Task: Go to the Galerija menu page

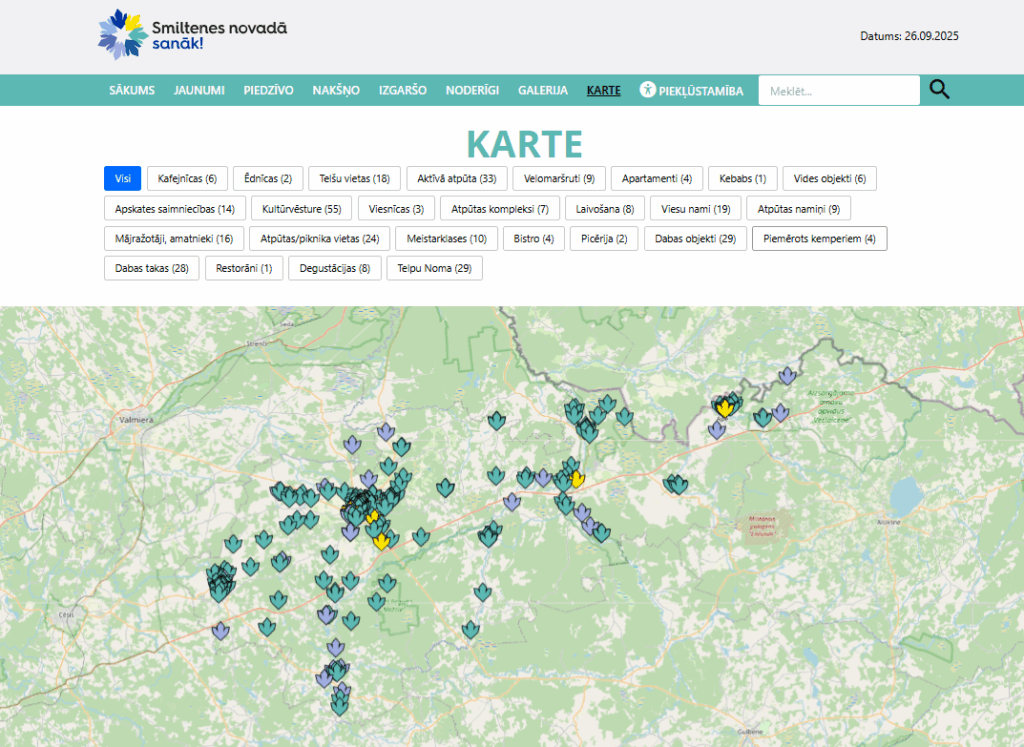Action: point(542,90)
